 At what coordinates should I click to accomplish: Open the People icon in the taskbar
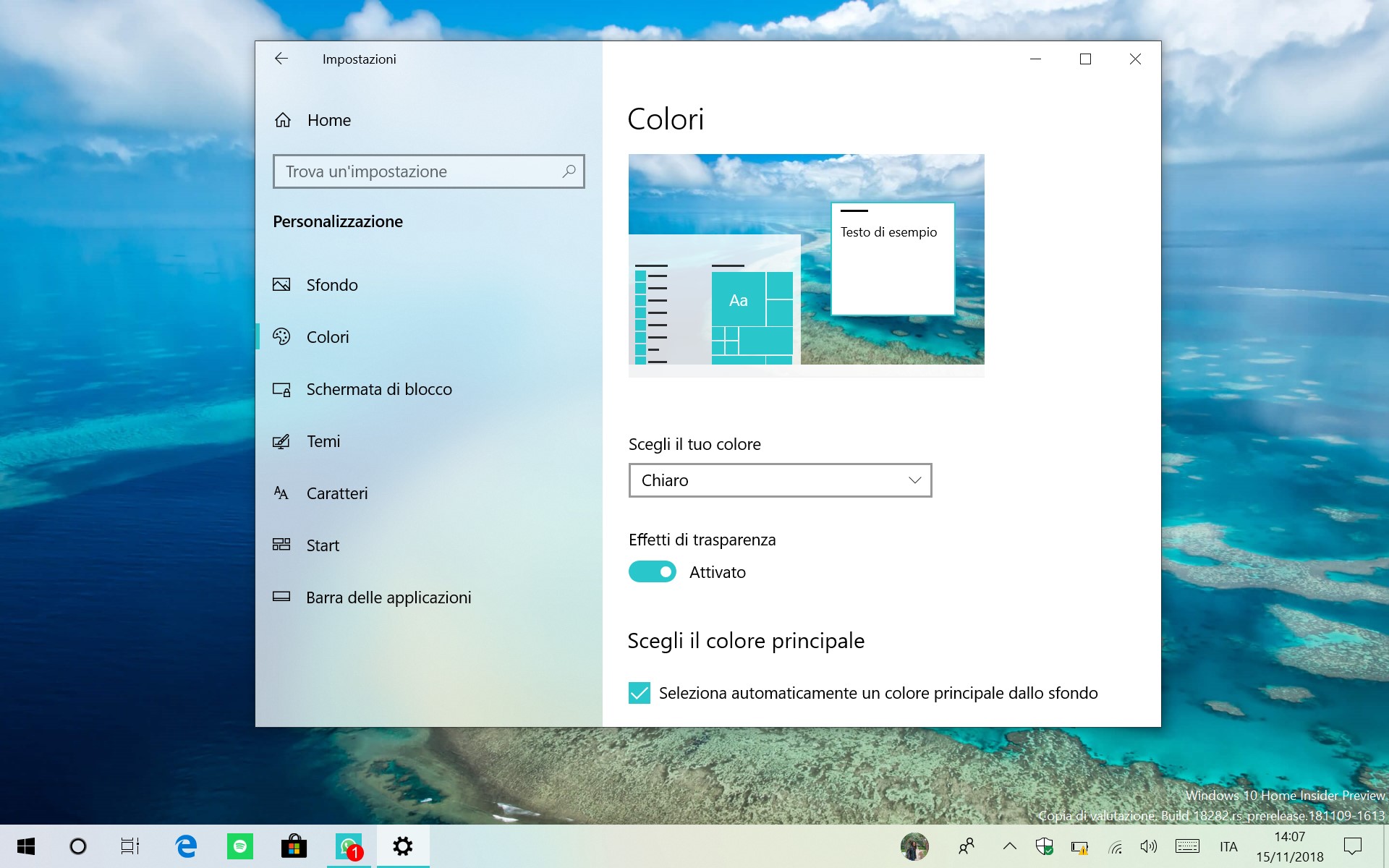pyautogui.click(x=967, y=846)
